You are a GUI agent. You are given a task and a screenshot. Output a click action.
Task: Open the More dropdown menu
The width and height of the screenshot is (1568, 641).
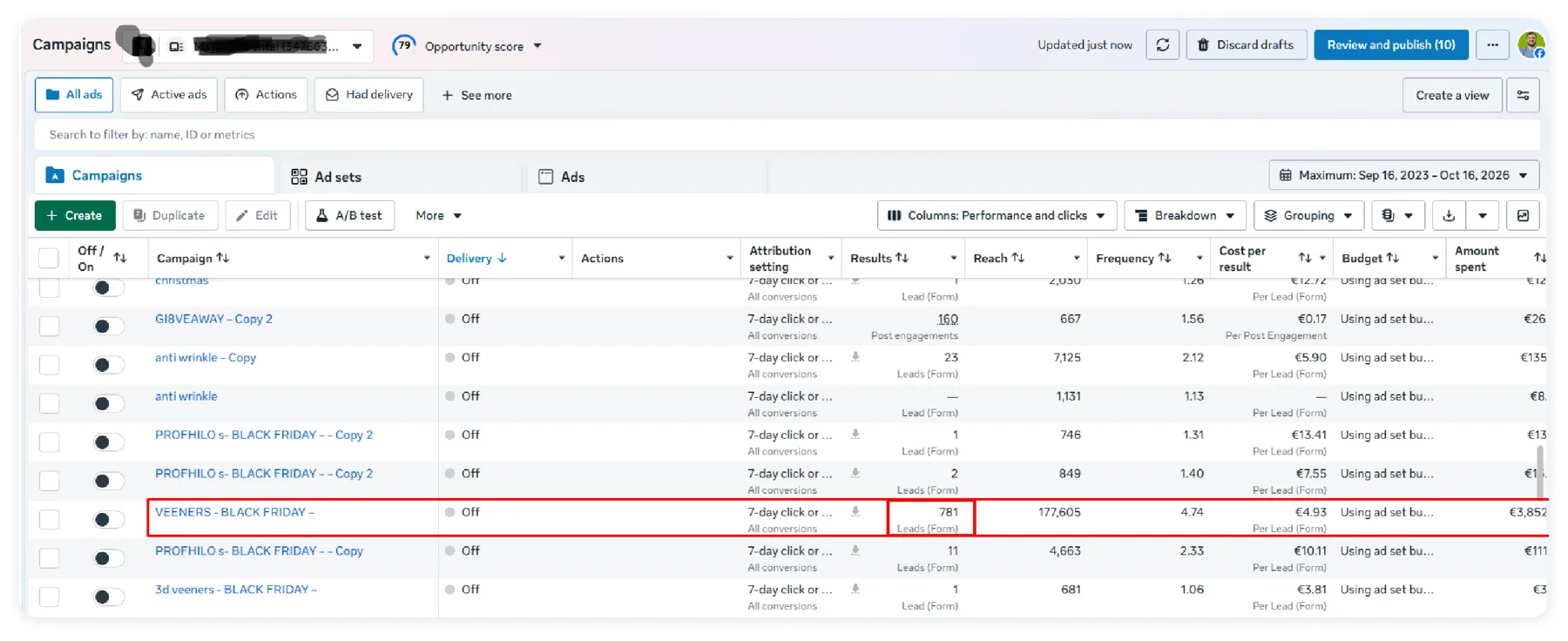point(438,215)
